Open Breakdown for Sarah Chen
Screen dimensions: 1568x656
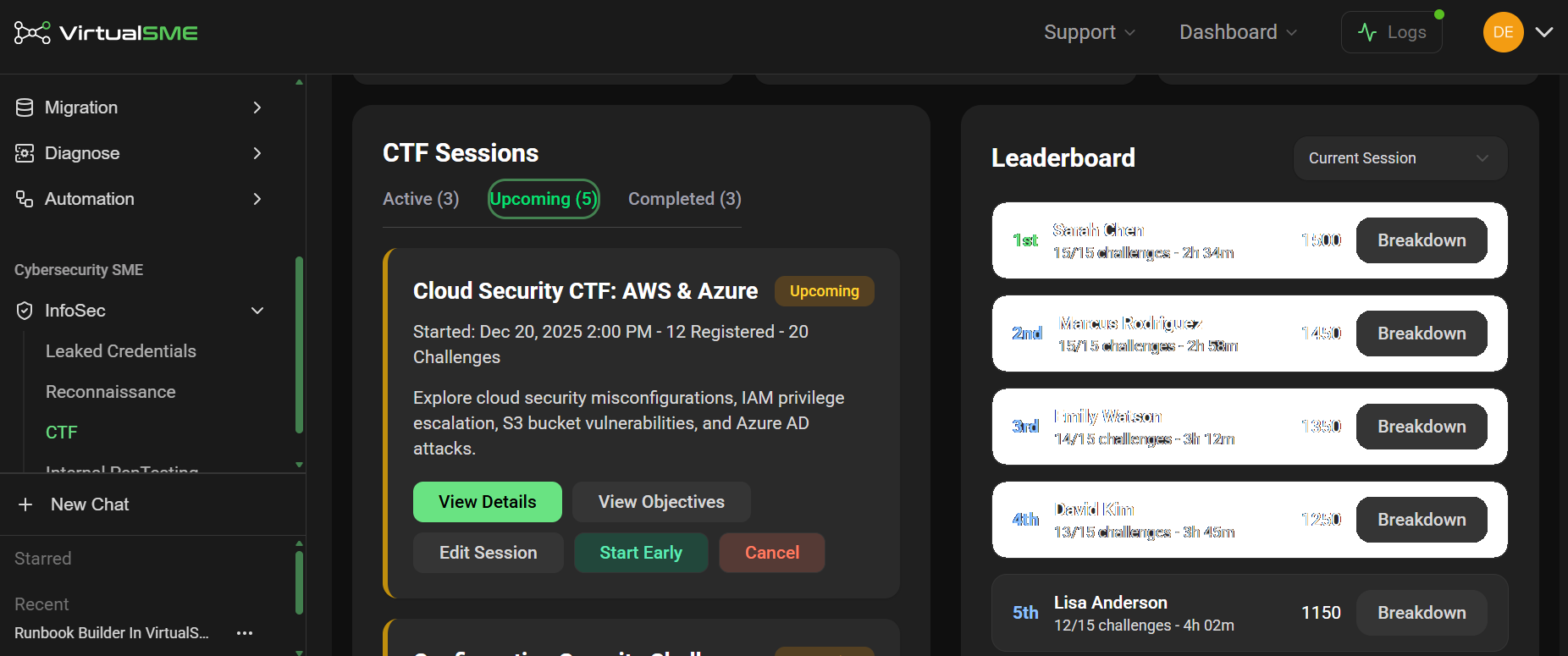pyautogui.click(x=1422, y=240)
